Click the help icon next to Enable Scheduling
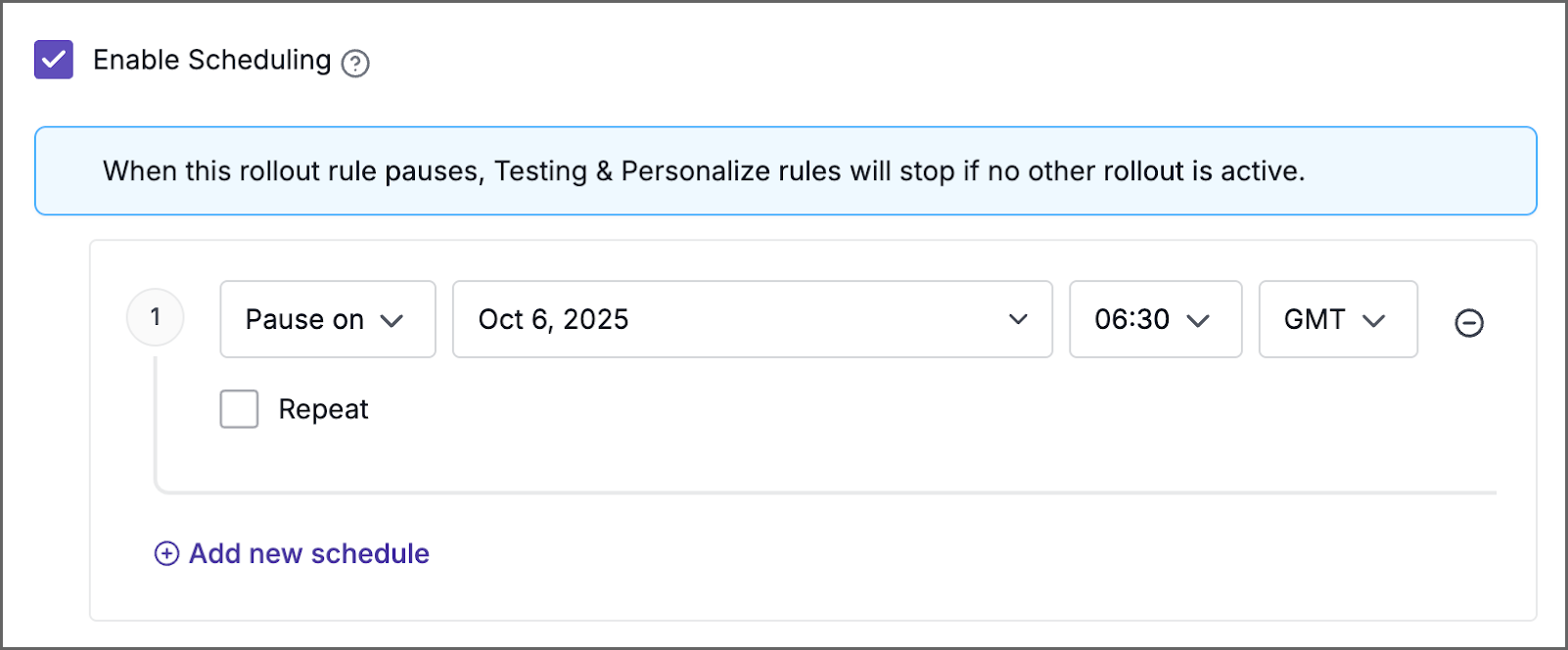 356,63
